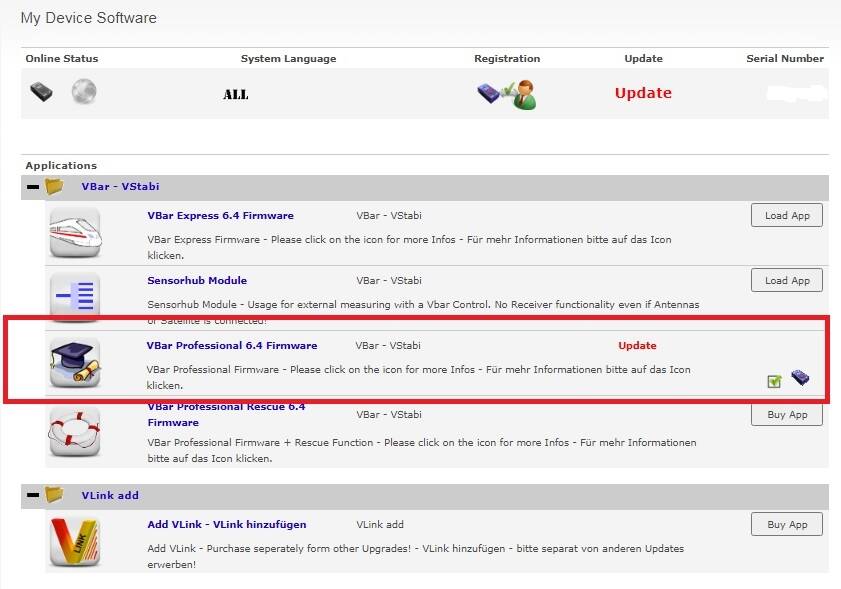Viewport: 841px width, 589px height.
Task: Click the Update column header
Action: coord(643,58)
